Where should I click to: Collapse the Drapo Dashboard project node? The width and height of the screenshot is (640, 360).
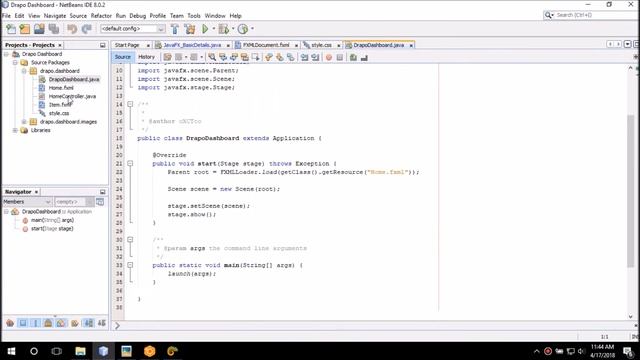(7, 54)
